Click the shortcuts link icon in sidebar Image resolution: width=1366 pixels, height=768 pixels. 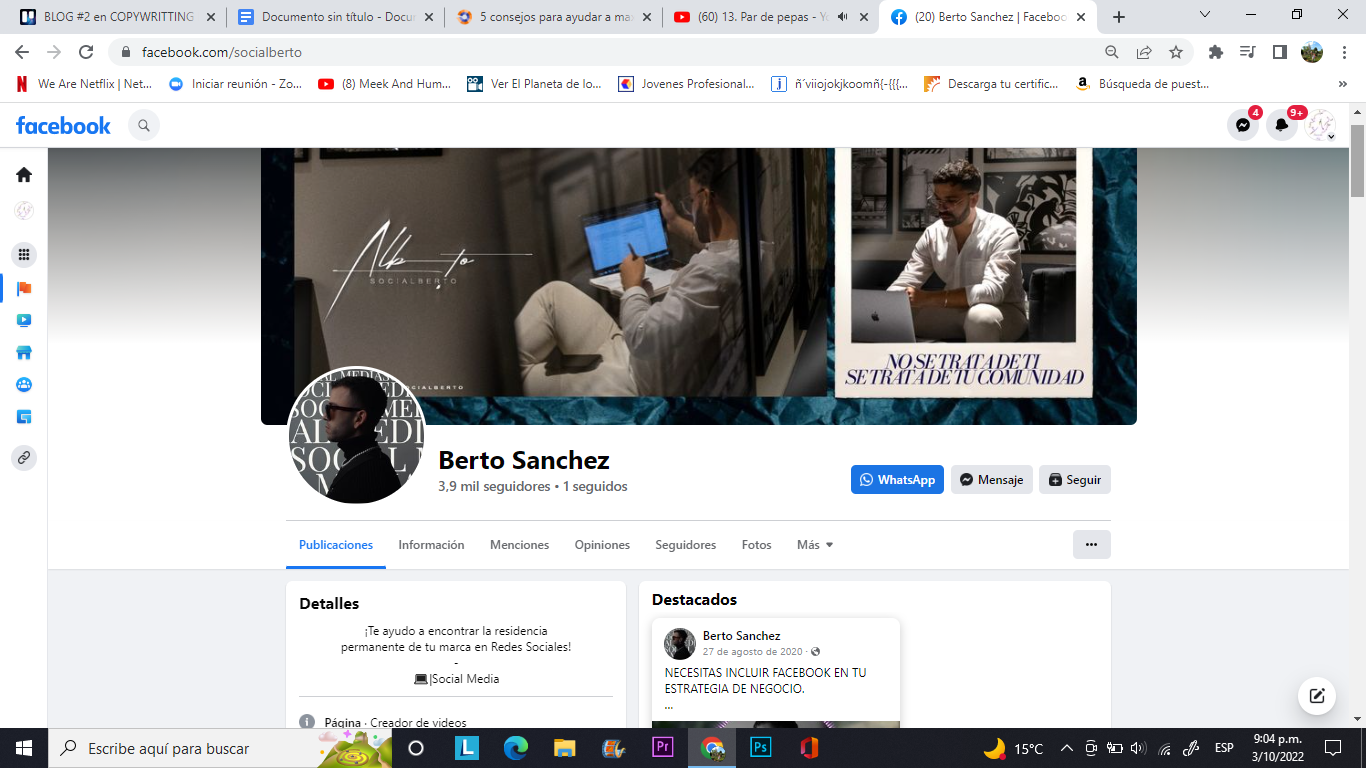click(24, 458)
